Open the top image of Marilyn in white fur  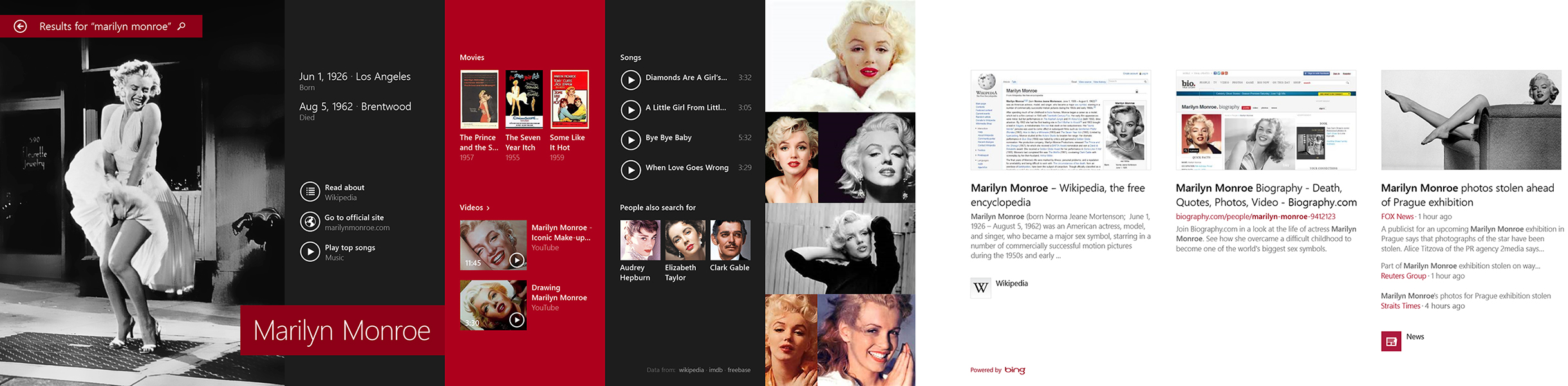coord(840,55)
